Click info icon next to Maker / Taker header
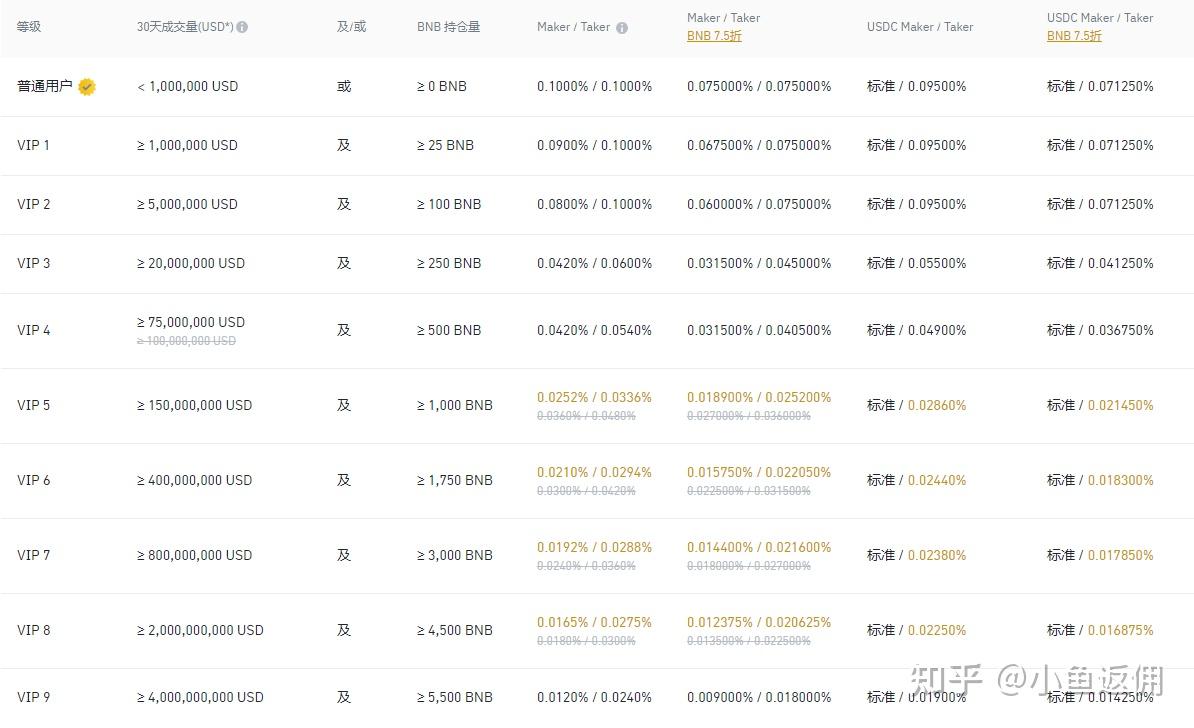 click(x=622, y=28)
